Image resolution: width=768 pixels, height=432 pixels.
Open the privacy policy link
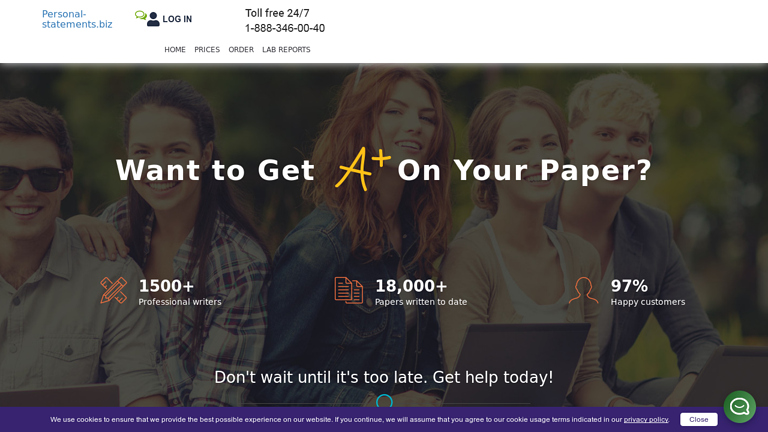point(646,420)
